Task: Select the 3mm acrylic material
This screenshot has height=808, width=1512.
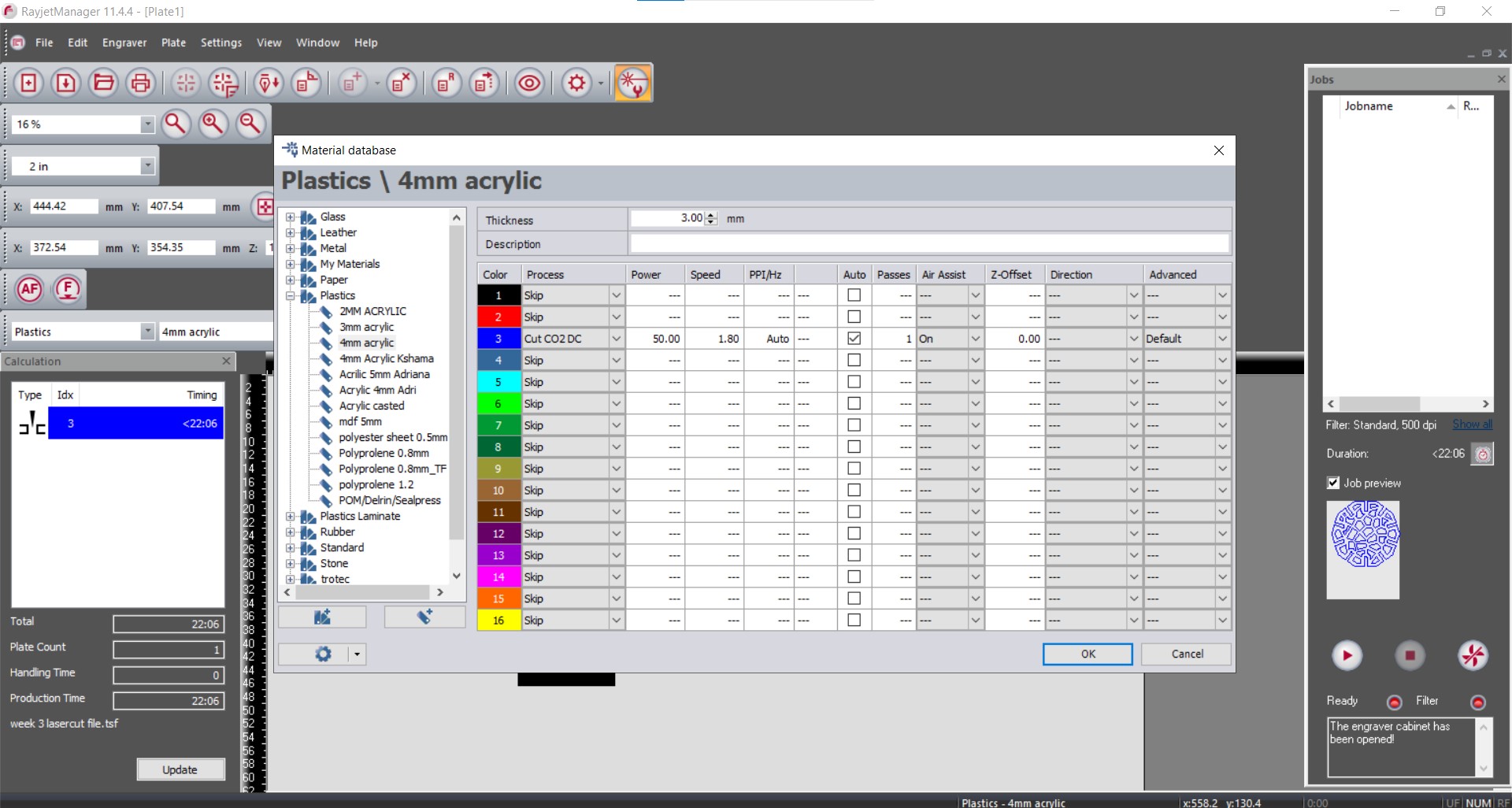Action: pyautogui.click(x=366, y=327)
